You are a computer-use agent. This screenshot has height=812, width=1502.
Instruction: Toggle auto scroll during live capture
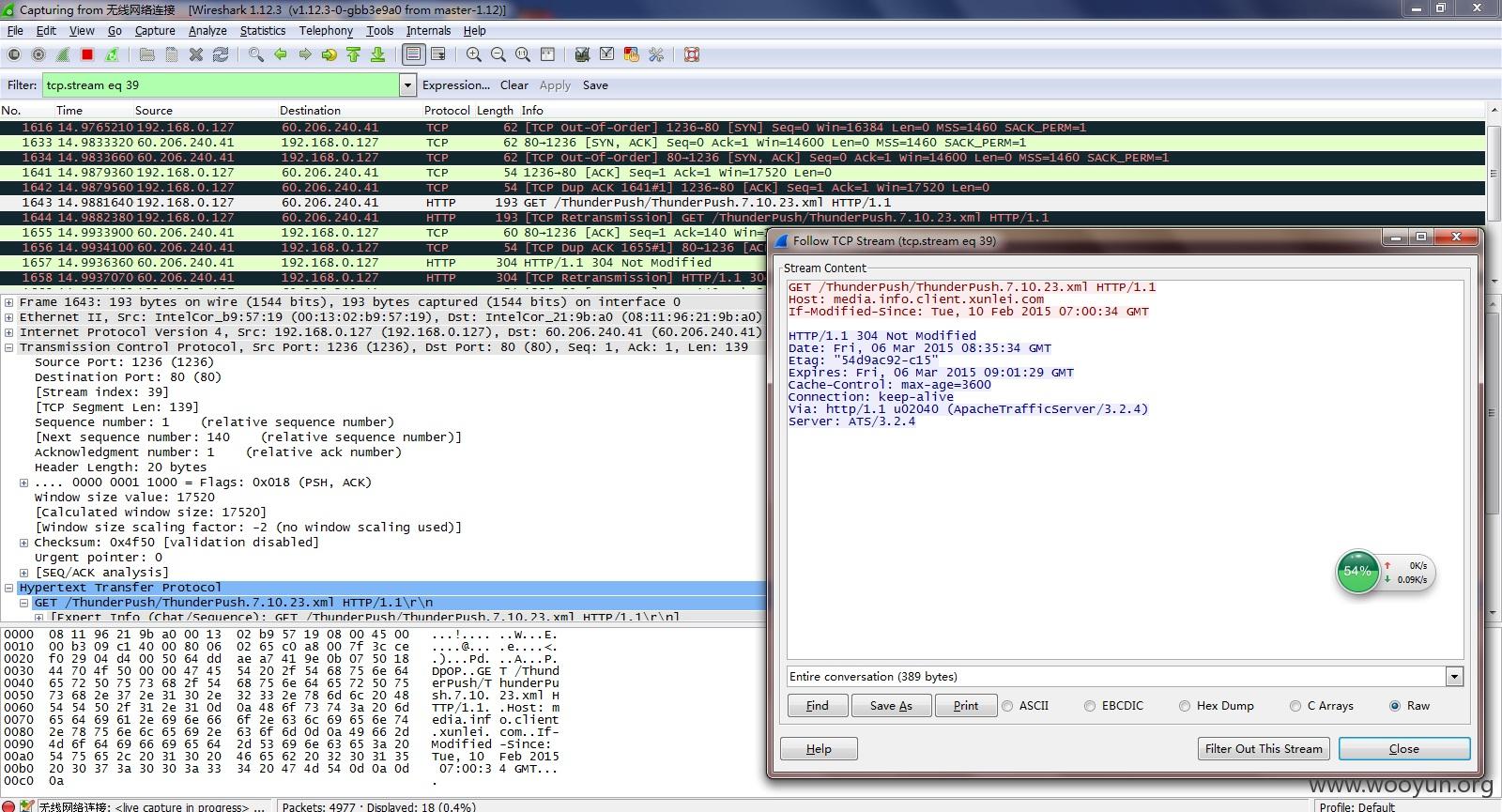(437, 54)
